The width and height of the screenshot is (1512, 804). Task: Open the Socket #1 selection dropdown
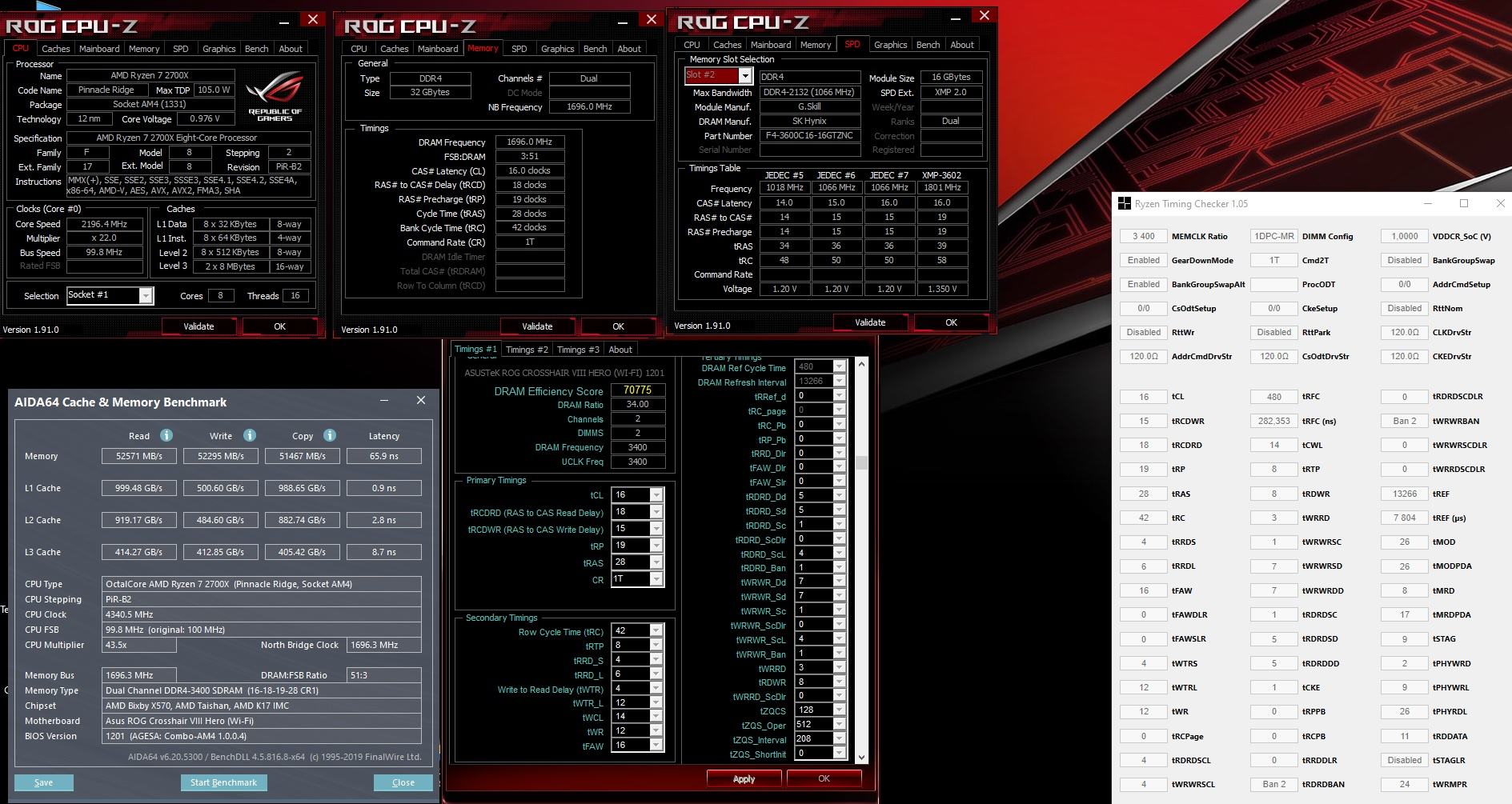146,295
